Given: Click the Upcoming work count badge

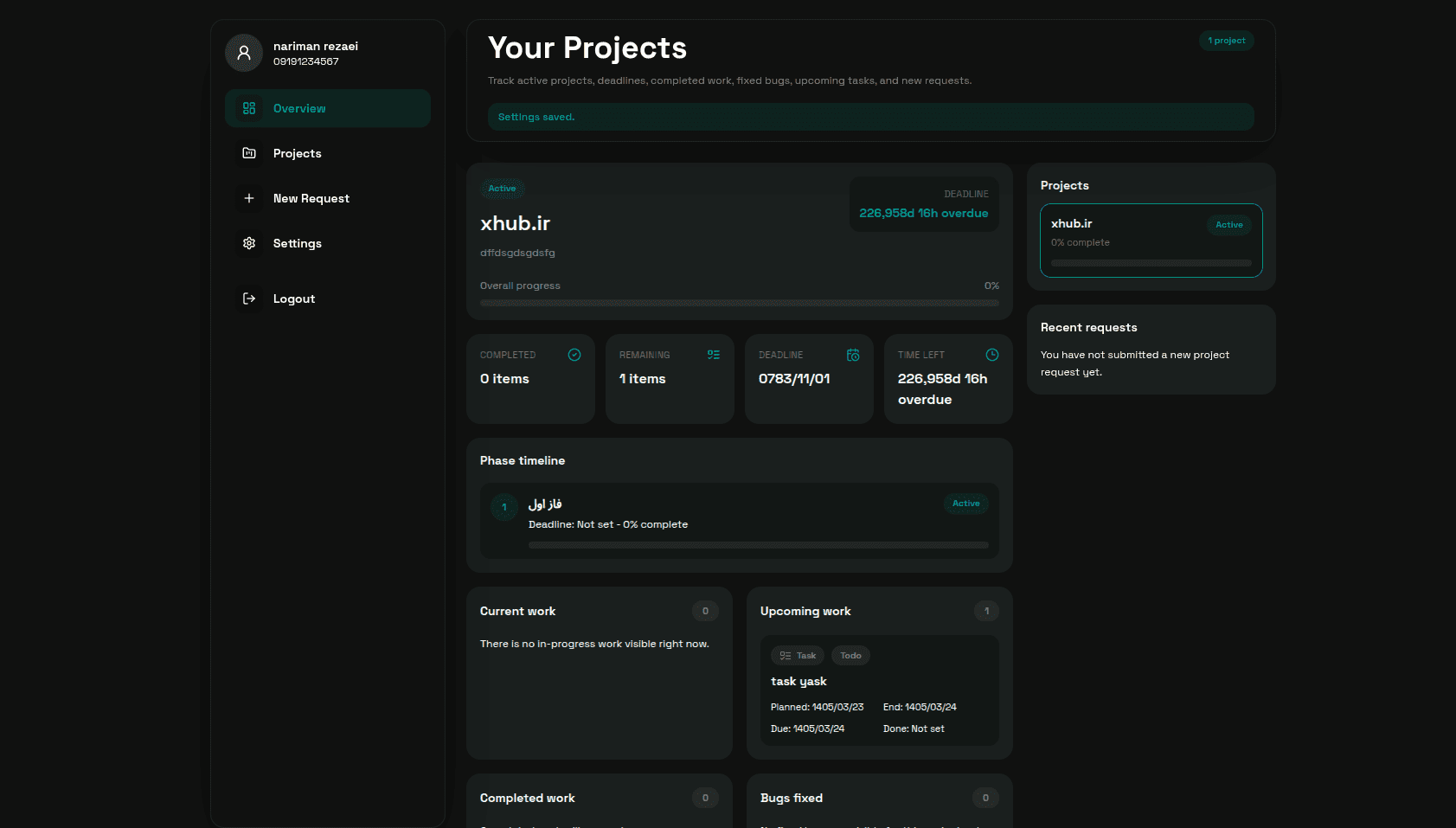Looking at the screenshot, I should [x=986, y=611].
